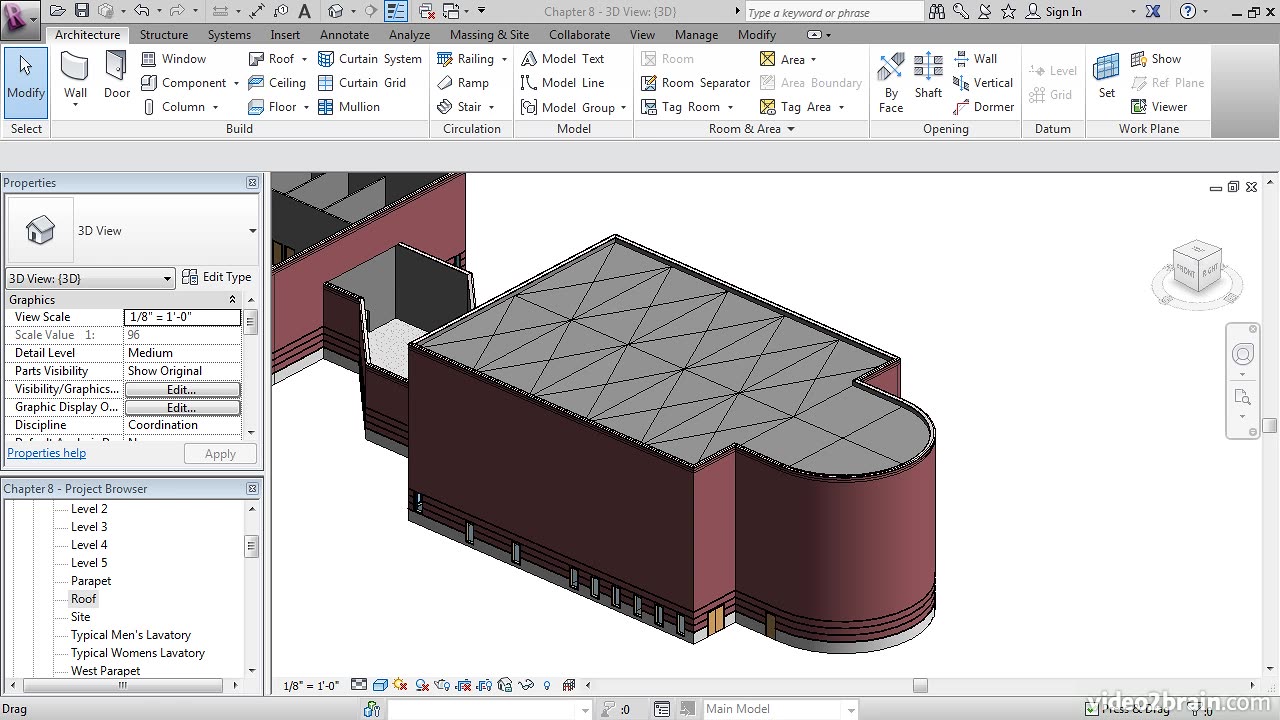Click the Model Text tool
The image size is (1280, 720).
click(562, 59)
